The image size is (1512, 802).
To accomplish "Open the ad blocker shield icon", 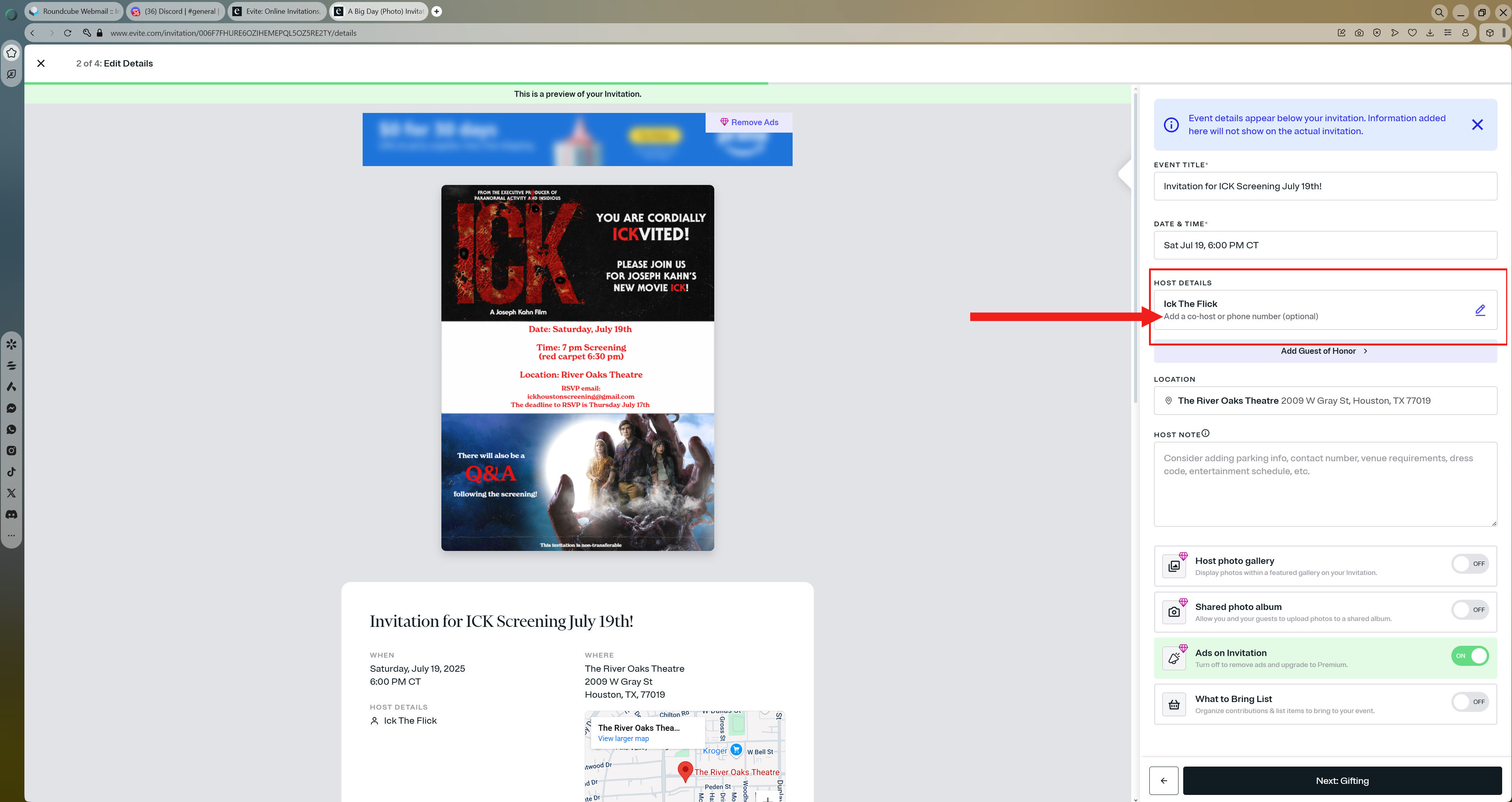I will coord(1377,33).
